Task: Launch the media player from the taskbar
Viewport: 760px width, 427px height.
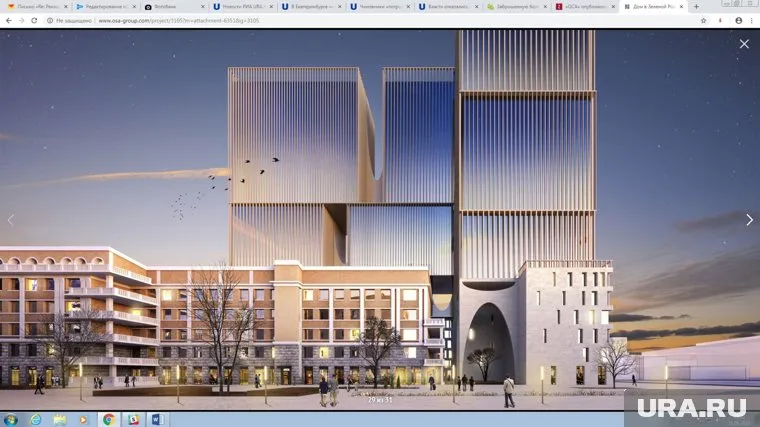Action: click(x=84, y=419)
